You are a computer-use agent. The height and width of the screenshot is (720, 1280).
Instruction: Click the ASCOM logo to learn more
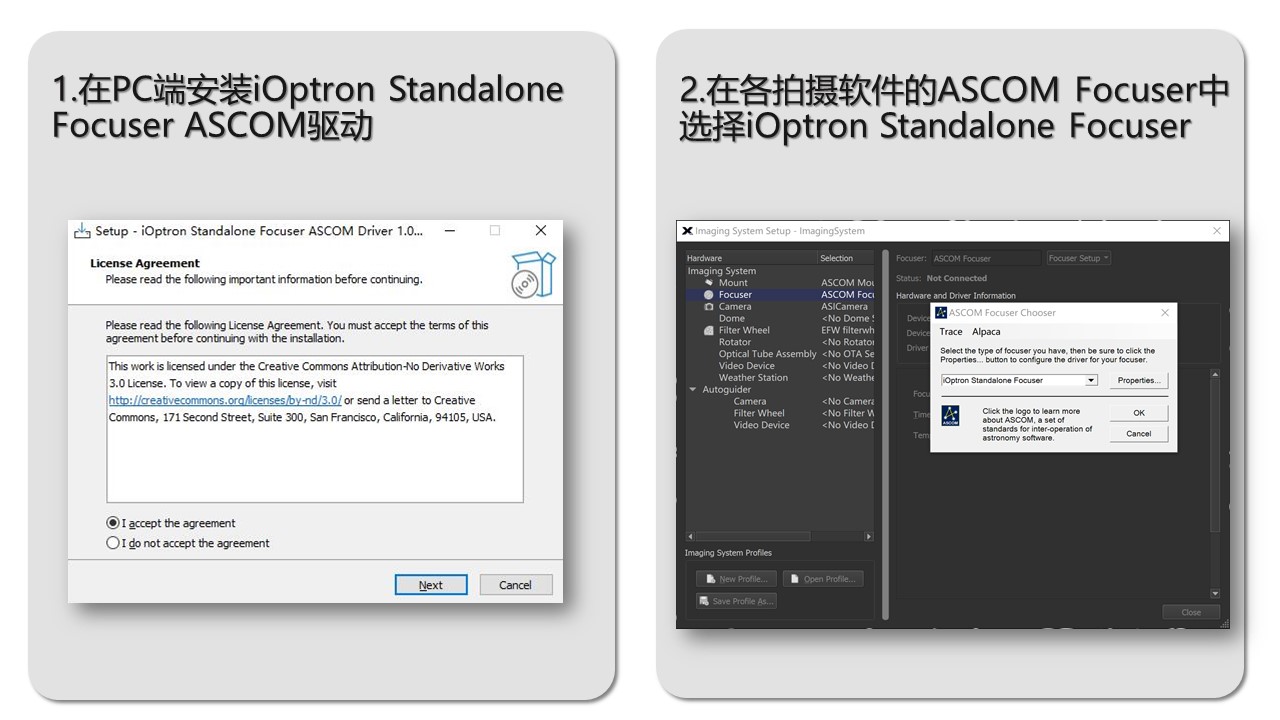[x=951, y=416]
